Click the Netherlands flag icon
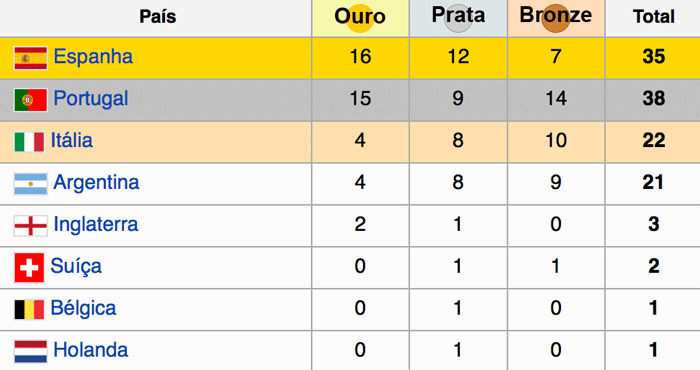Screen dimensions: 700x370 pyautogui.click(x=30, y=352)
